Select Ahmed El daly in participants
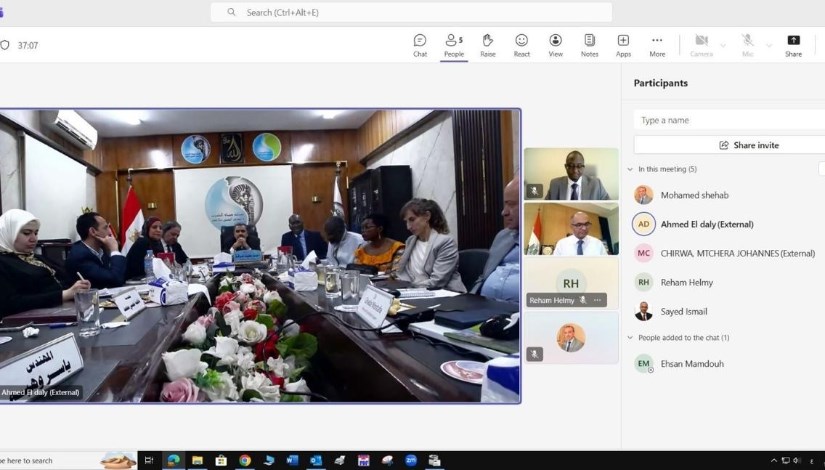This screenshot has height=470, width=825. pos(707,224)
